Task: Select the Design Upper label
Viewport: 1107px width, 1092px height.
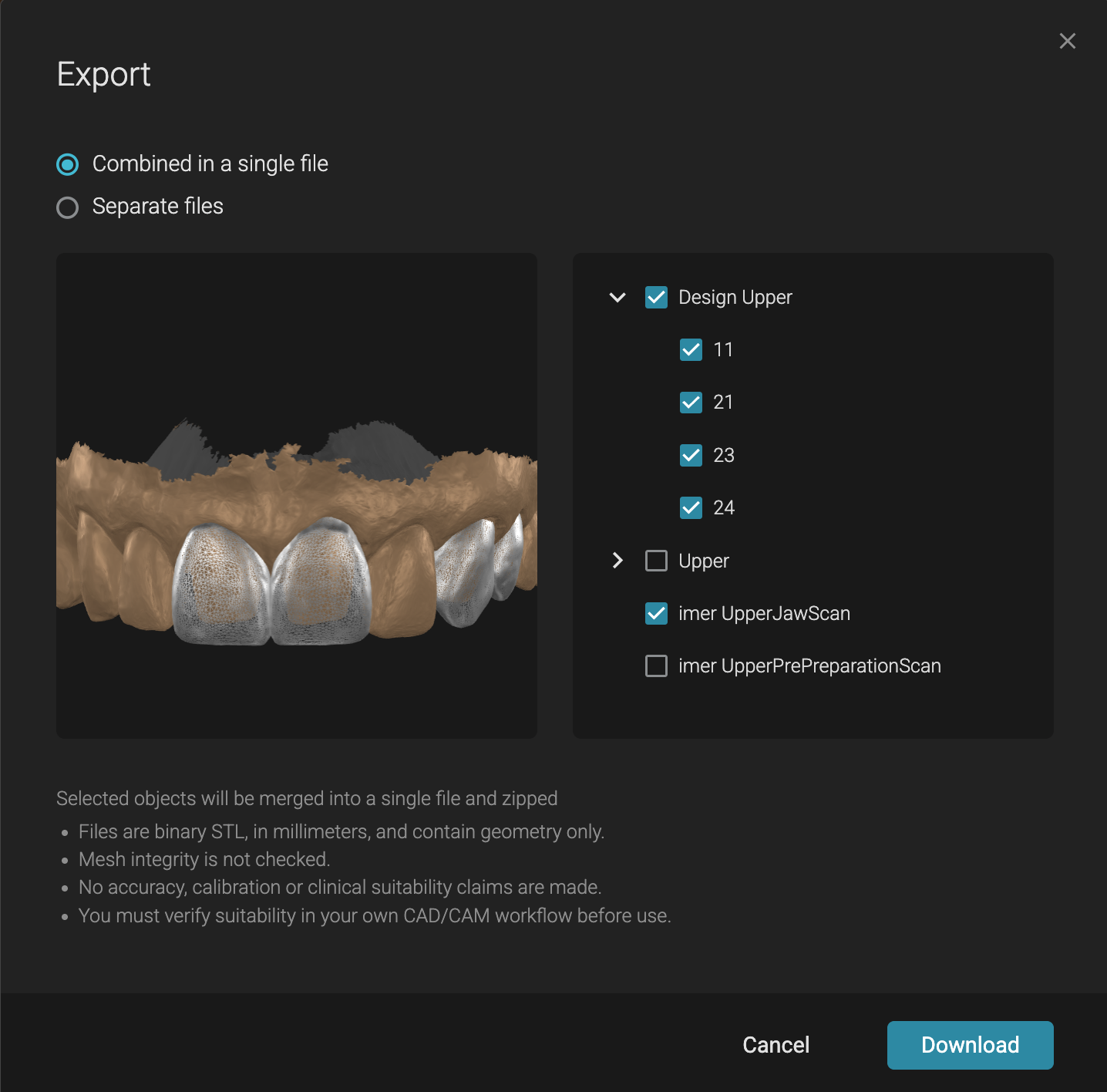Action: [x=735, y=298]
